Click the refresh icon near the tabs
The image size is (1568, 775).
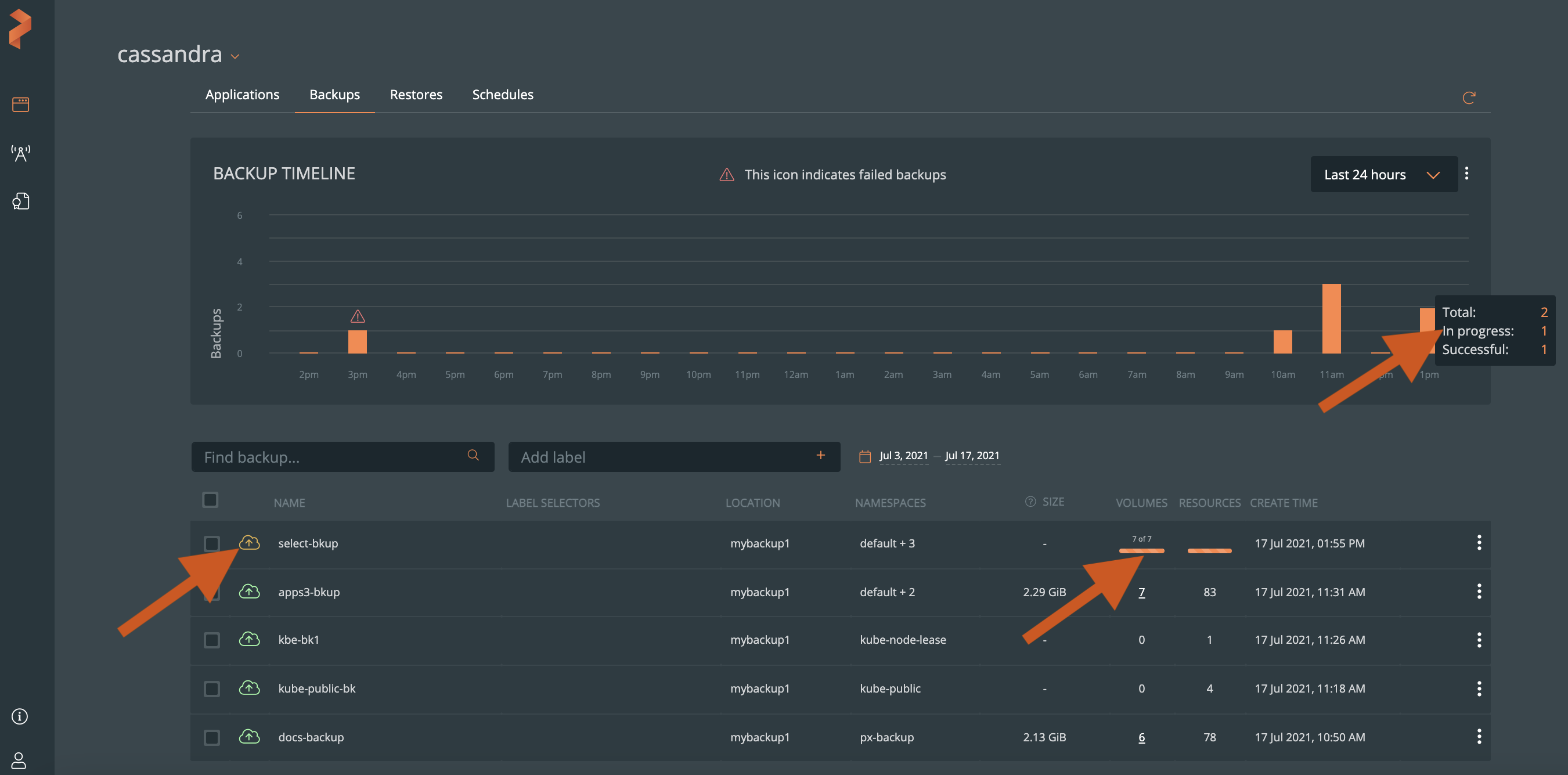(1468, 98)
